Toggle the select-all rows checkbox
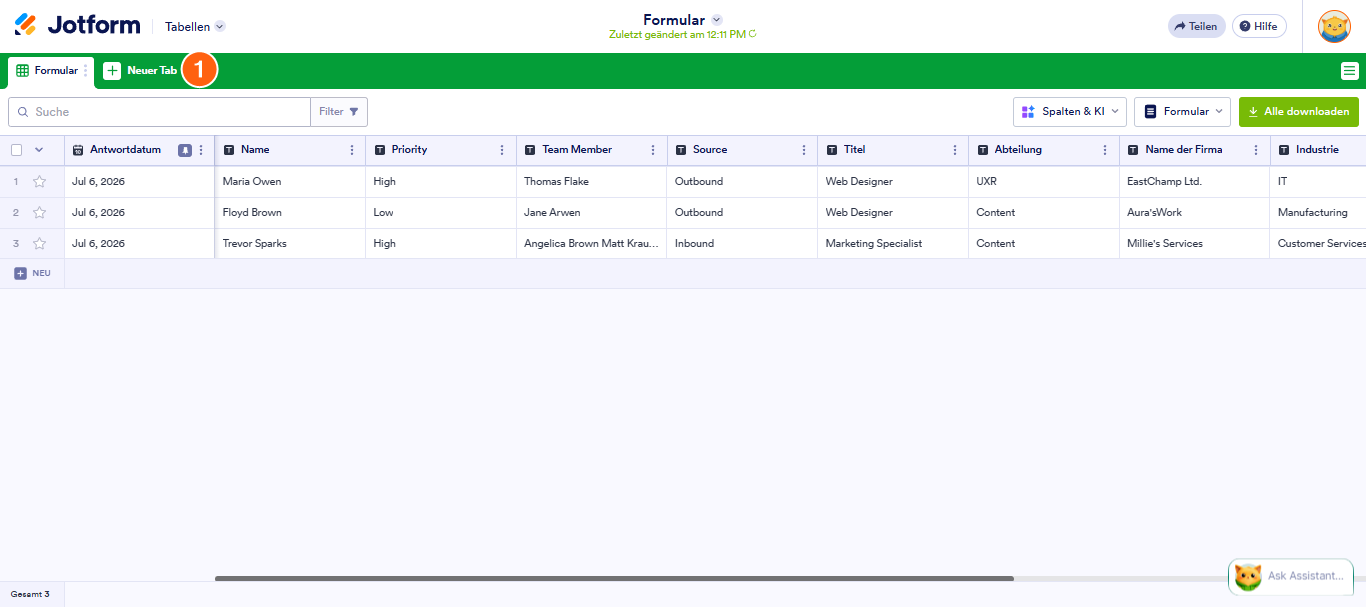 (x=16, y=150)
